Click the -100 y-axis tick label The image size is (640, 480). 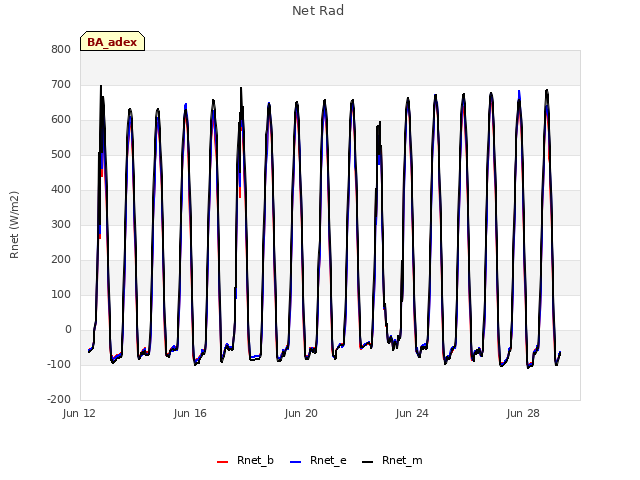coord(59,364)
